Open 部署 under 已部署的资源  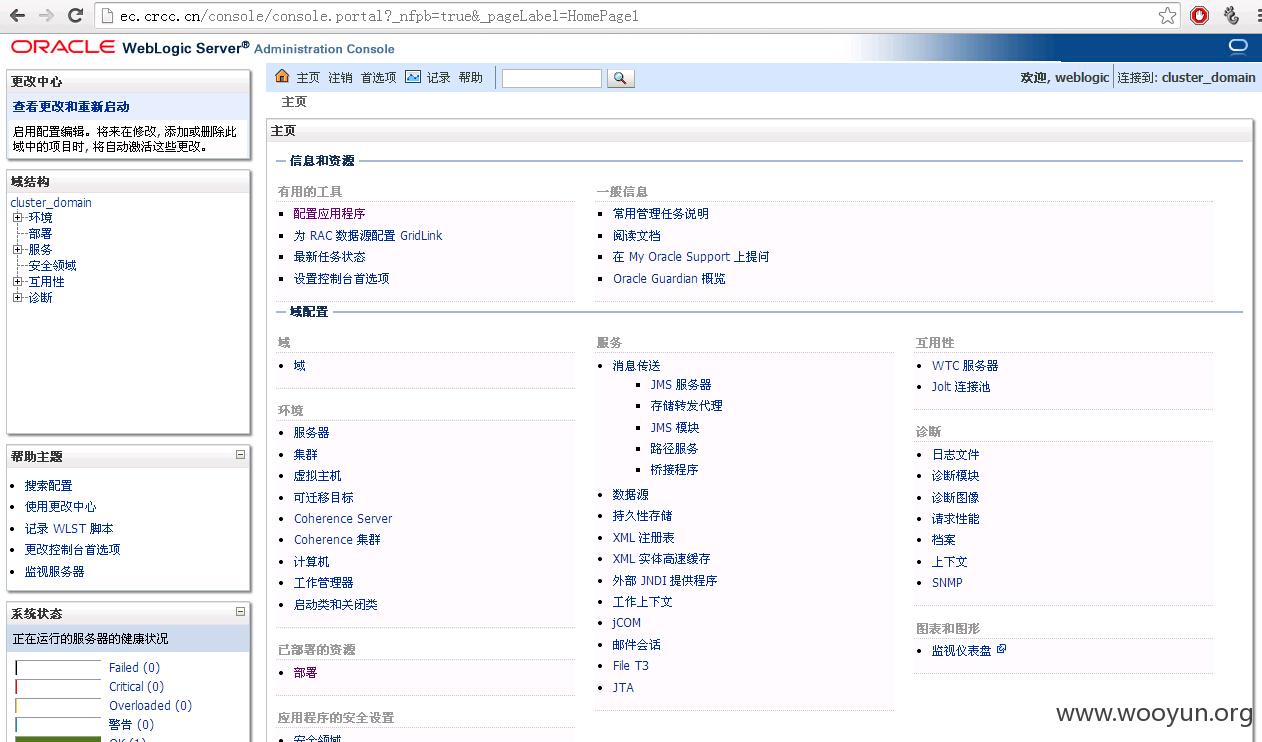(x=305, y=672)
